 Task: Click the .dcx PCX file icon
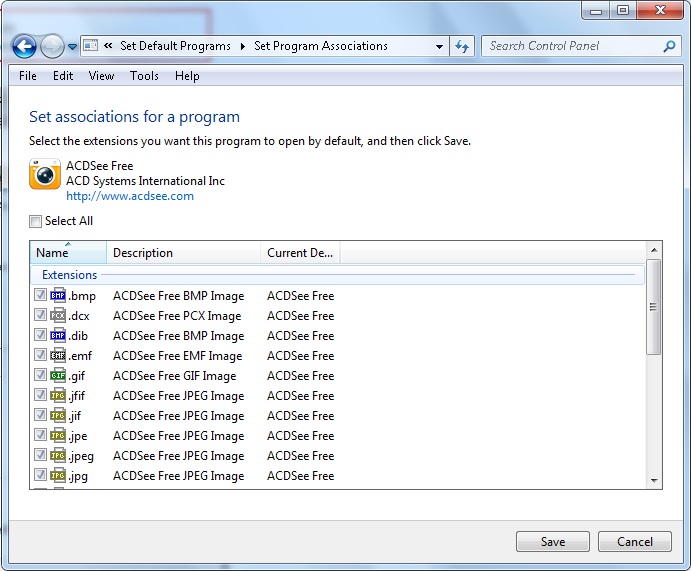click(x=58, y=316)
